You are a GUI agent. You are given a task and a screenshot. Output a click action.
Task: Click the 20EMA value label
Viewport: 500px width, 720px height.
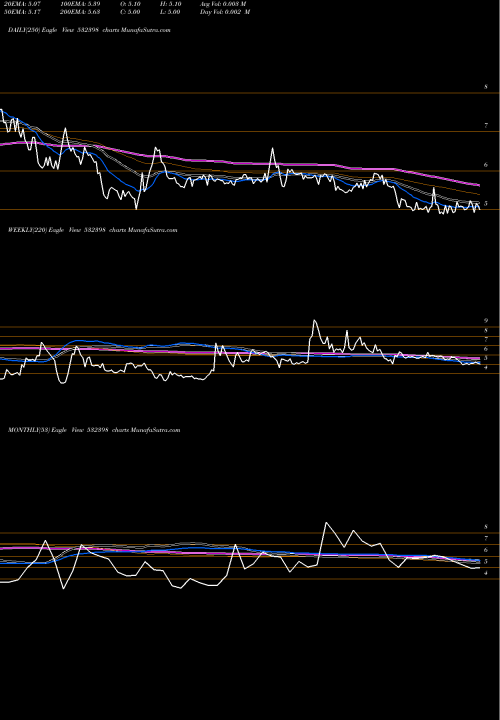click(22, 4)
